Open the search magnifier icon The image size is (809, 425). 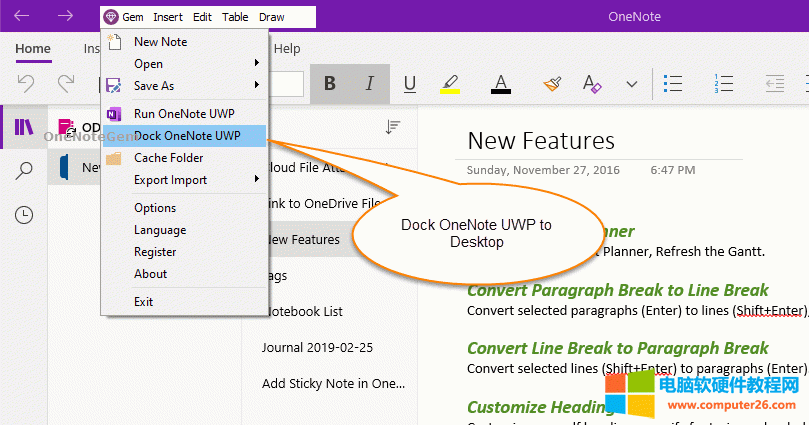[24, 171]
